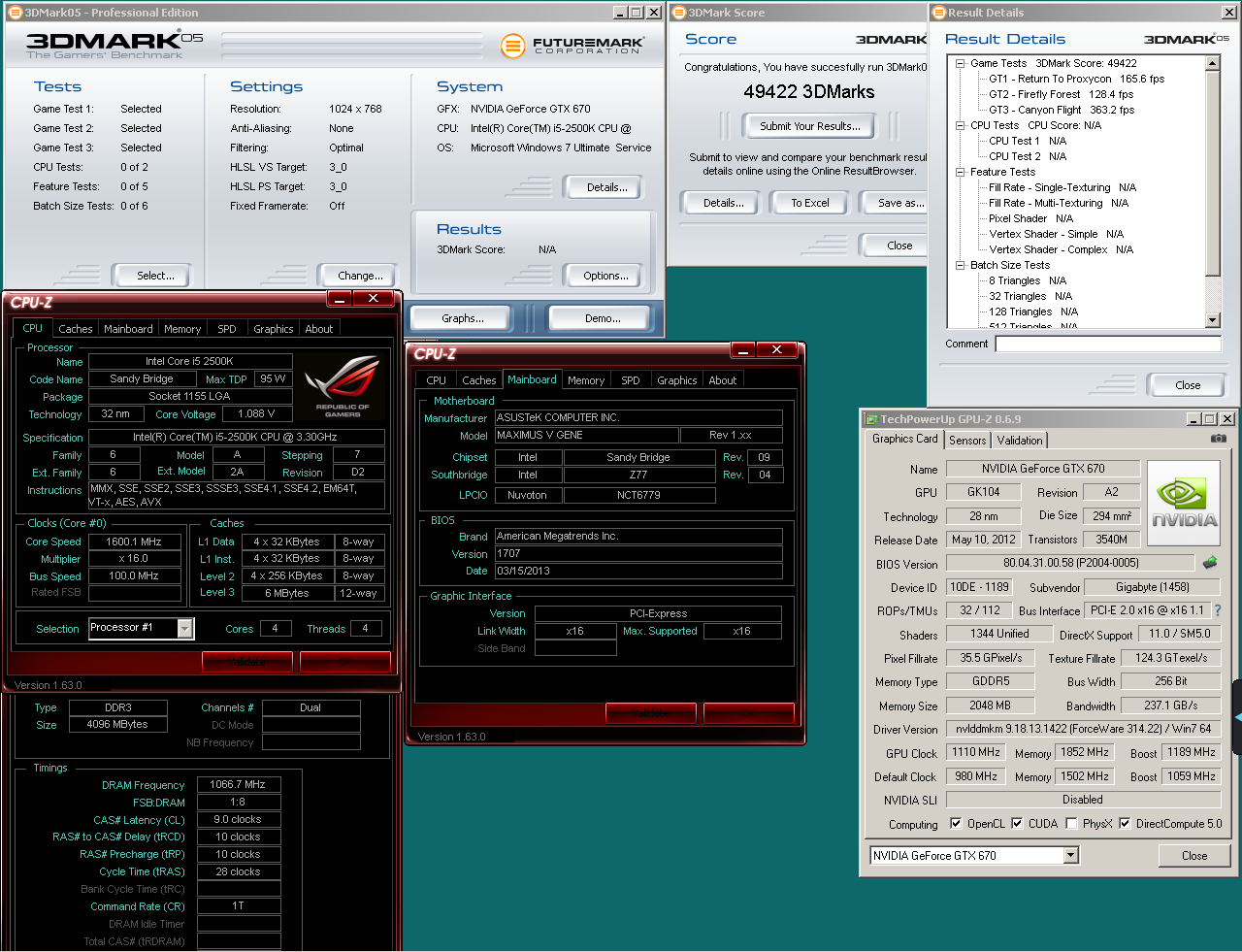Click the 3DMark05 window title bar icon
The width and height of the screenshot is (1242, 952).
[14, 13]
